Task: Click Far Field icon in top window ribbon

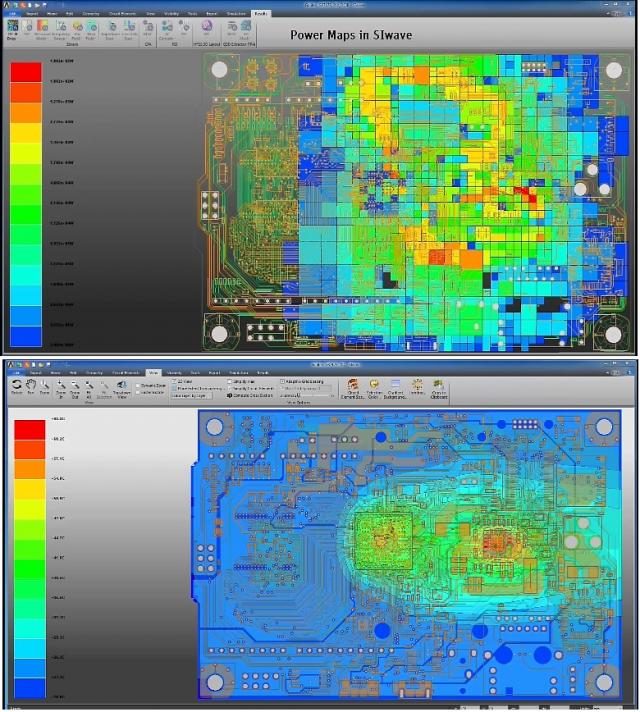Action: point(77,30)
